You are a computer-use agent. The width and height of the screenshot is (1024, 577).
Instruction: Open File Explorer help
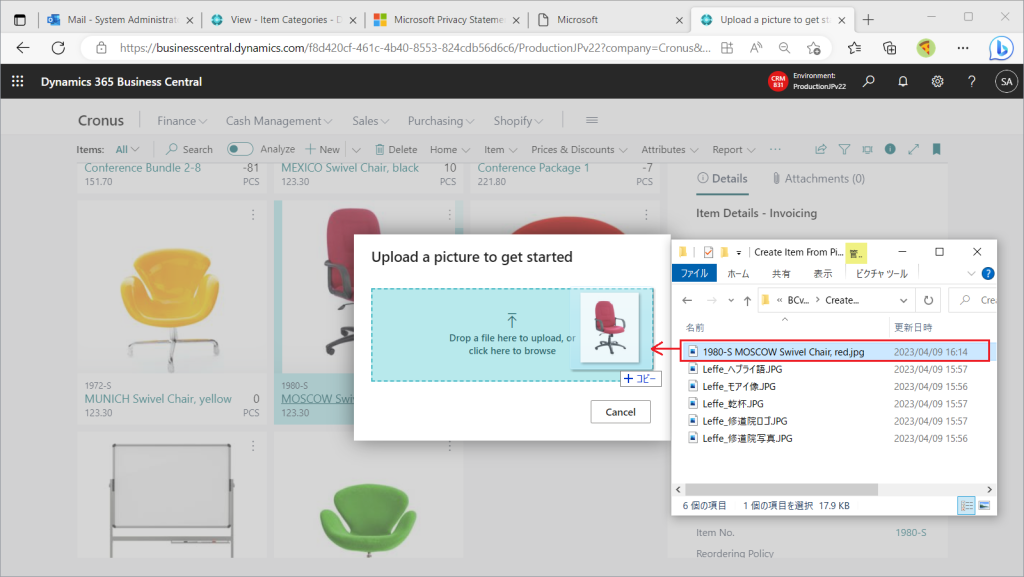[x=988, y=273]
